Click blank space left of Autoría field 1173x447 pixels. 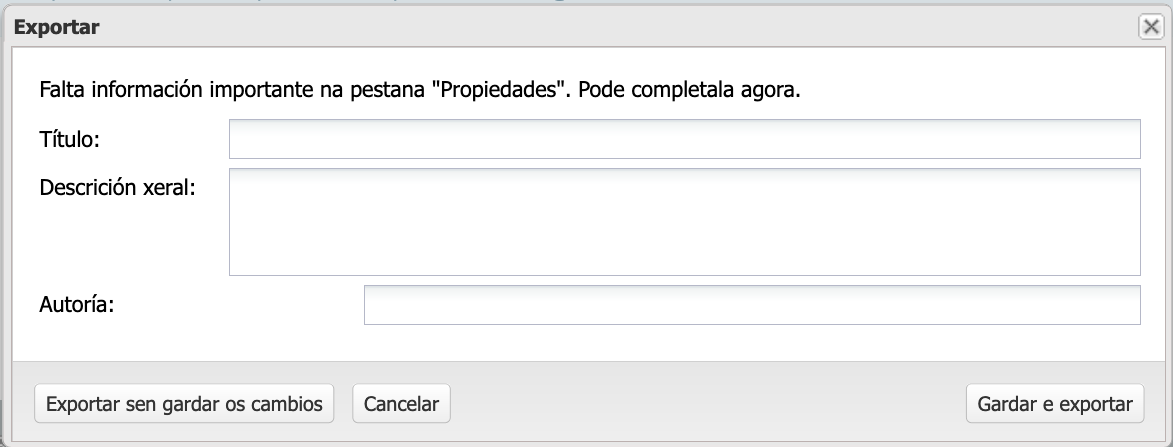click(x=240, y=305)
